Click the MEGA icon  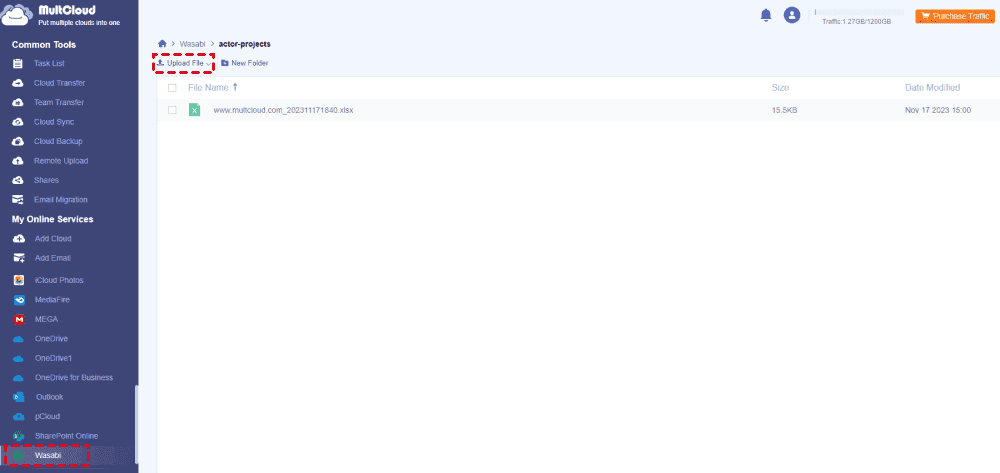(19, 319)
